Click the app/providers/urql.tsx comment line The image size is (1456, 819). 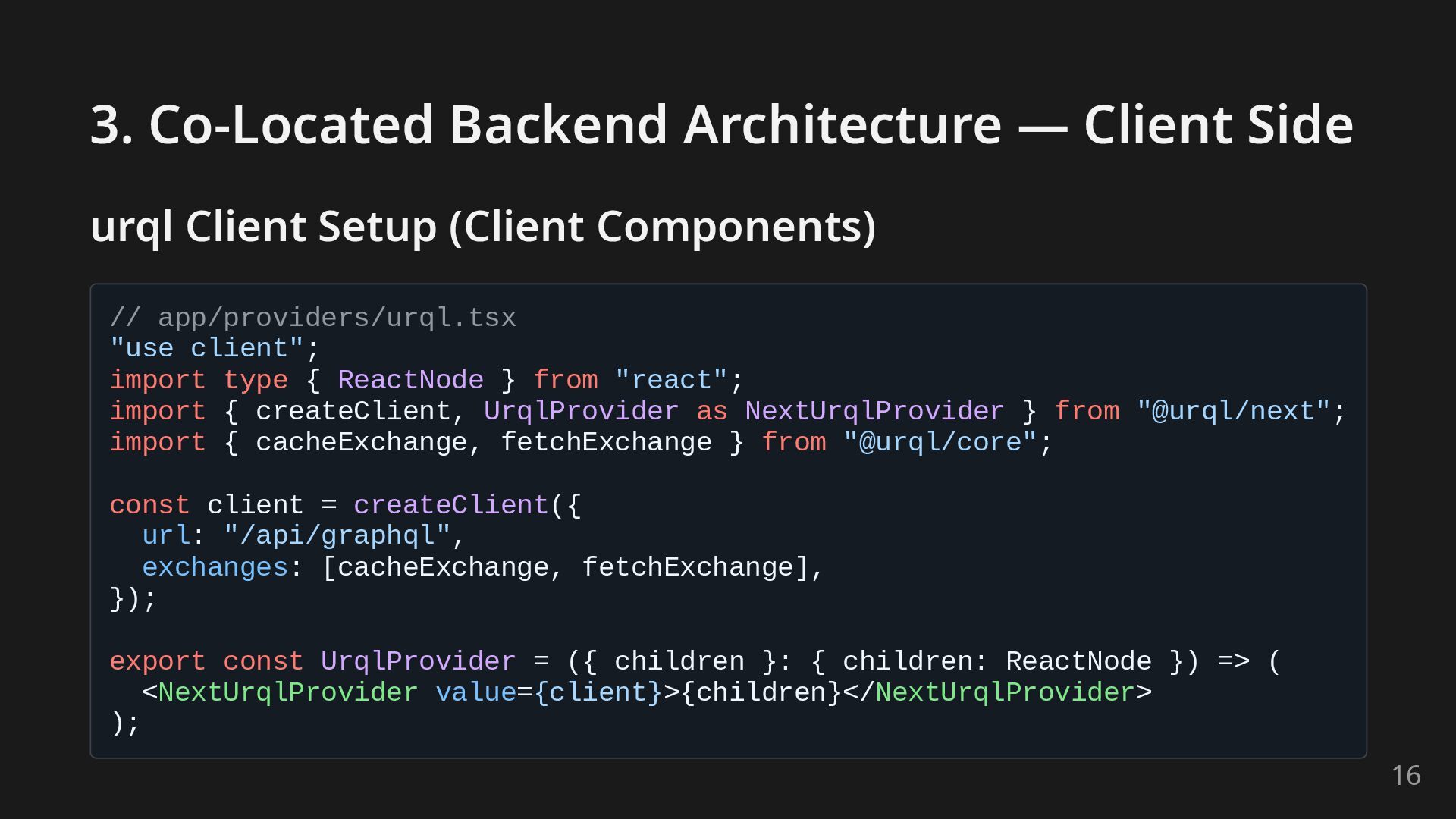click(x=312, y=318)
